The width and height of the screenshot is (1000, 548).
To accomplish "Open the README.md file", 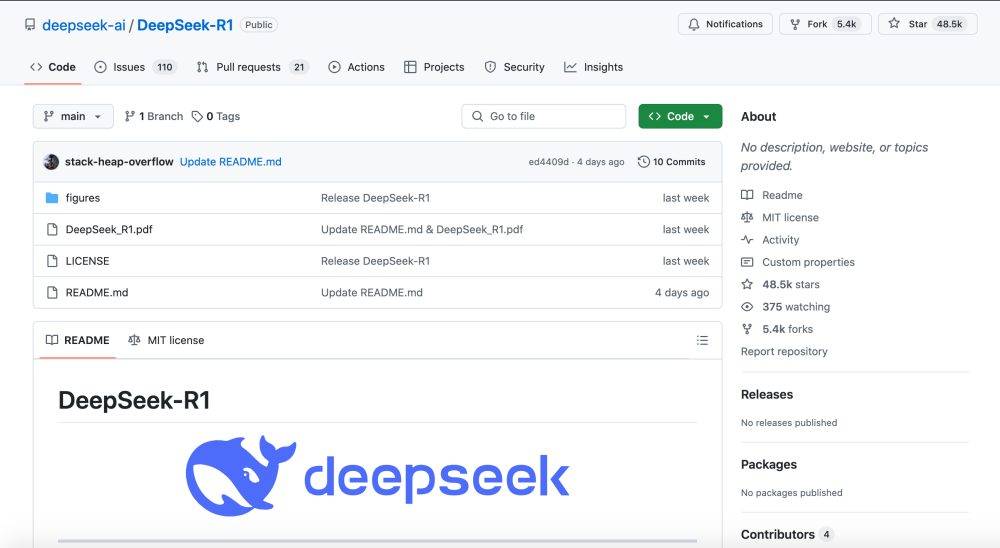I will click(97, 292).
